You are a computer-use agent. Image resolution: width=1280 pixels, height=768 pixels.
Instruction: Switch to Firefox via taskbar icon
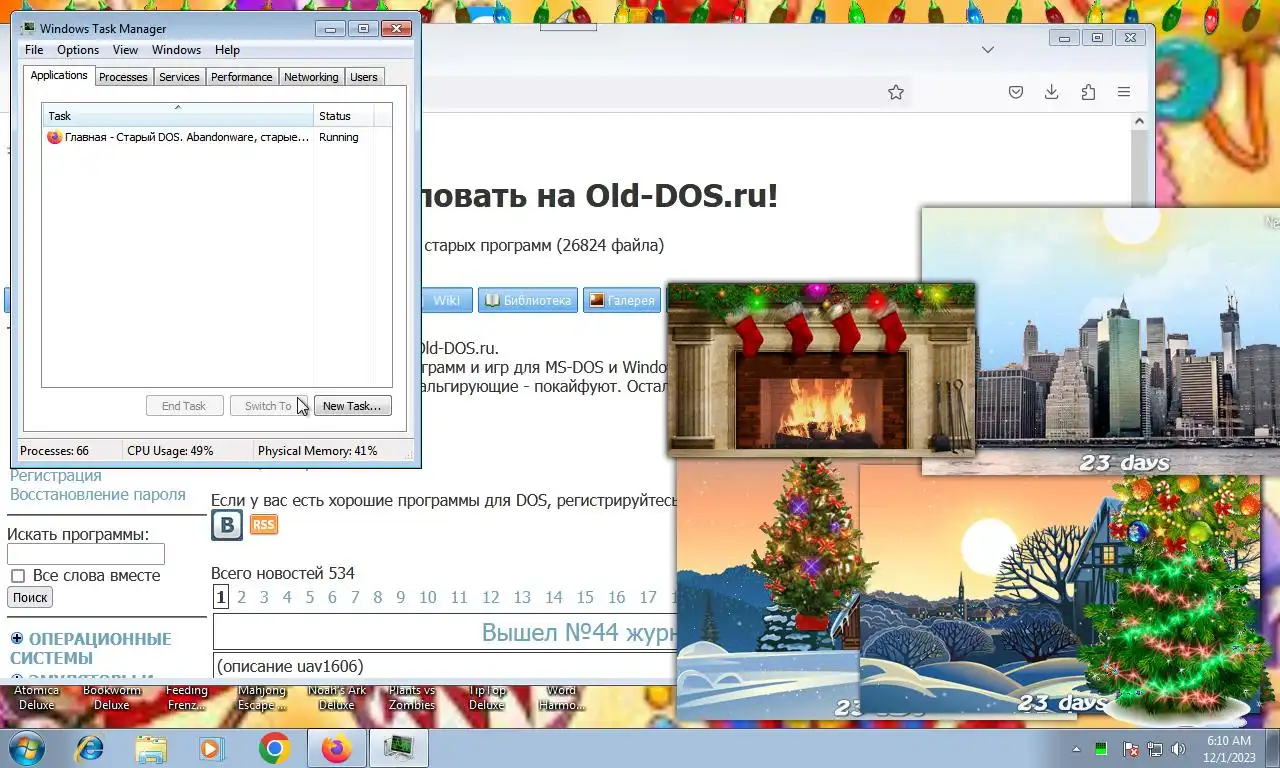click(x=336, y=748)
